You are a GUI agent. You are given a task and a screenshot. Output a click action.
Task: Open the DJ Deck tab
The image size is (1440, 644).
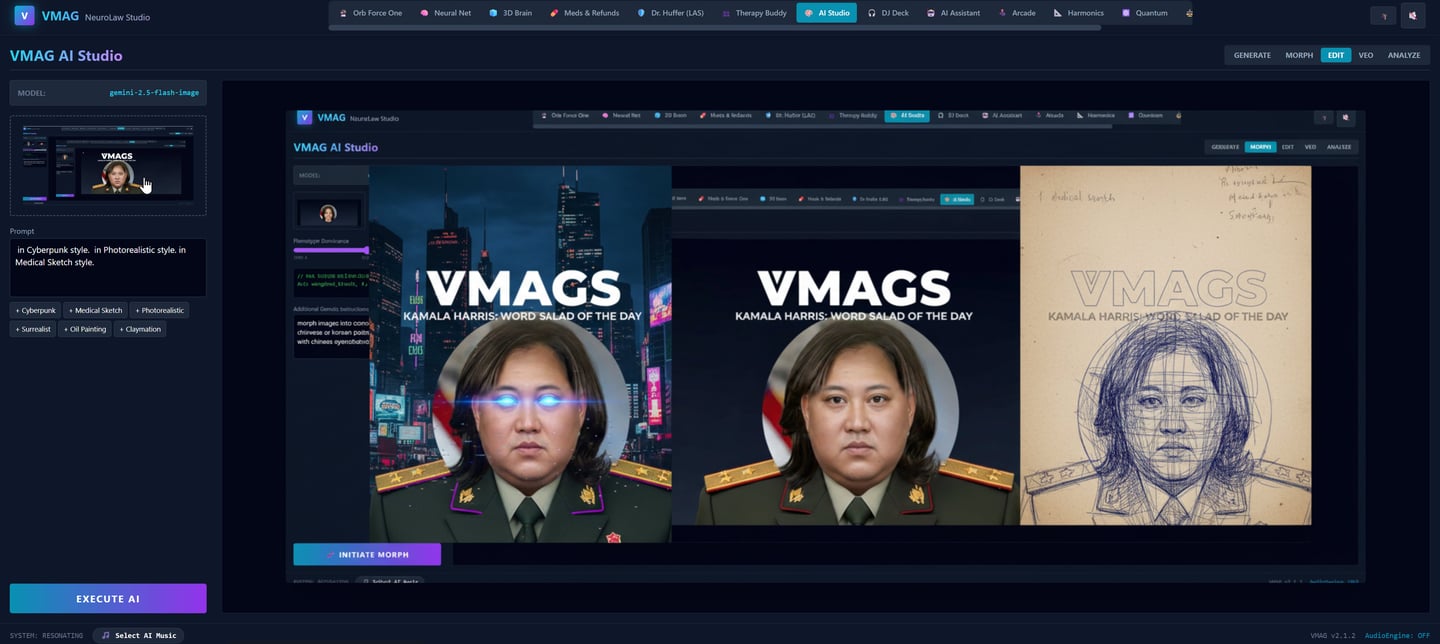(889, 13)
